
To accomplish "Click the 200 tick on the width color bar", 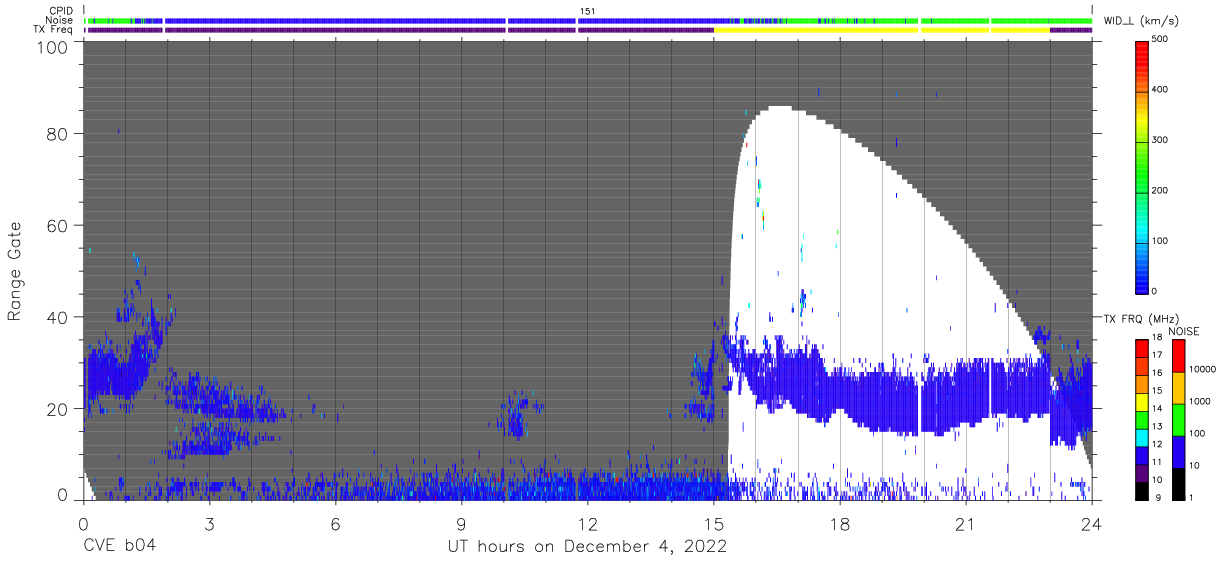I will coord(1162,190).
